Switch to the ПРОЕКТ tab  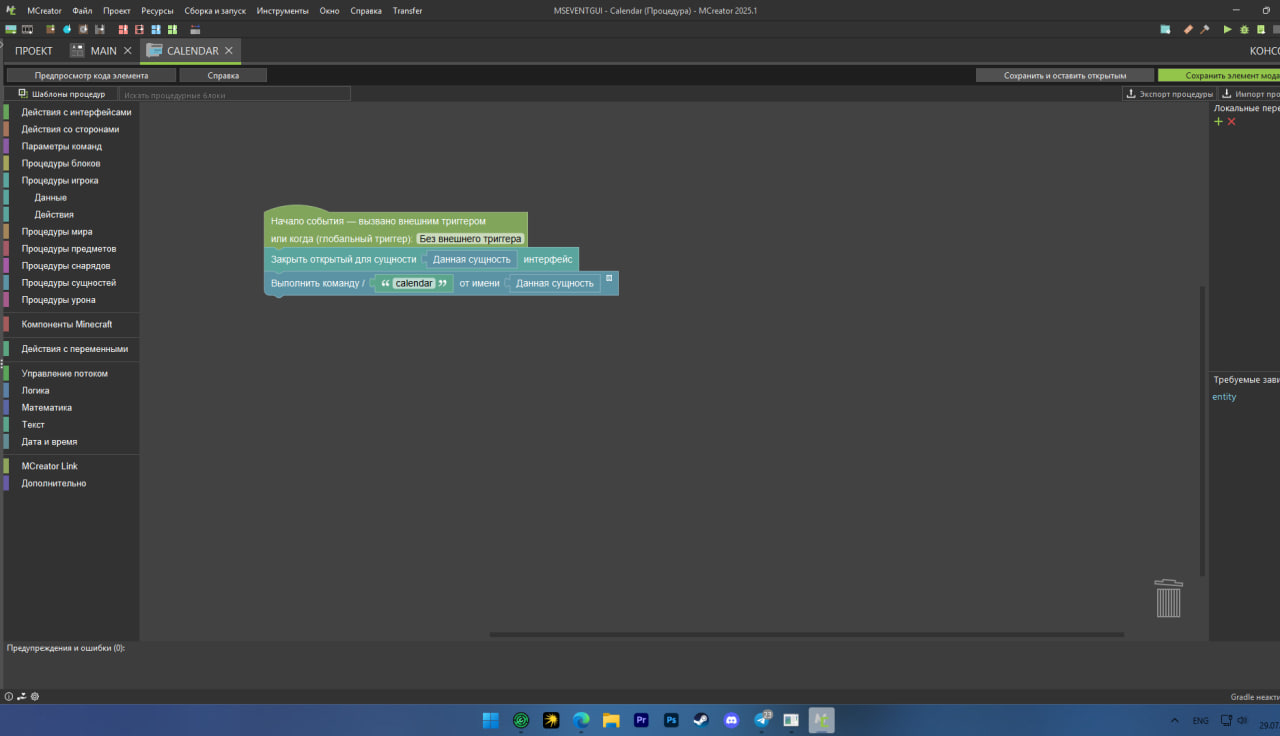(x=34, y=51)
